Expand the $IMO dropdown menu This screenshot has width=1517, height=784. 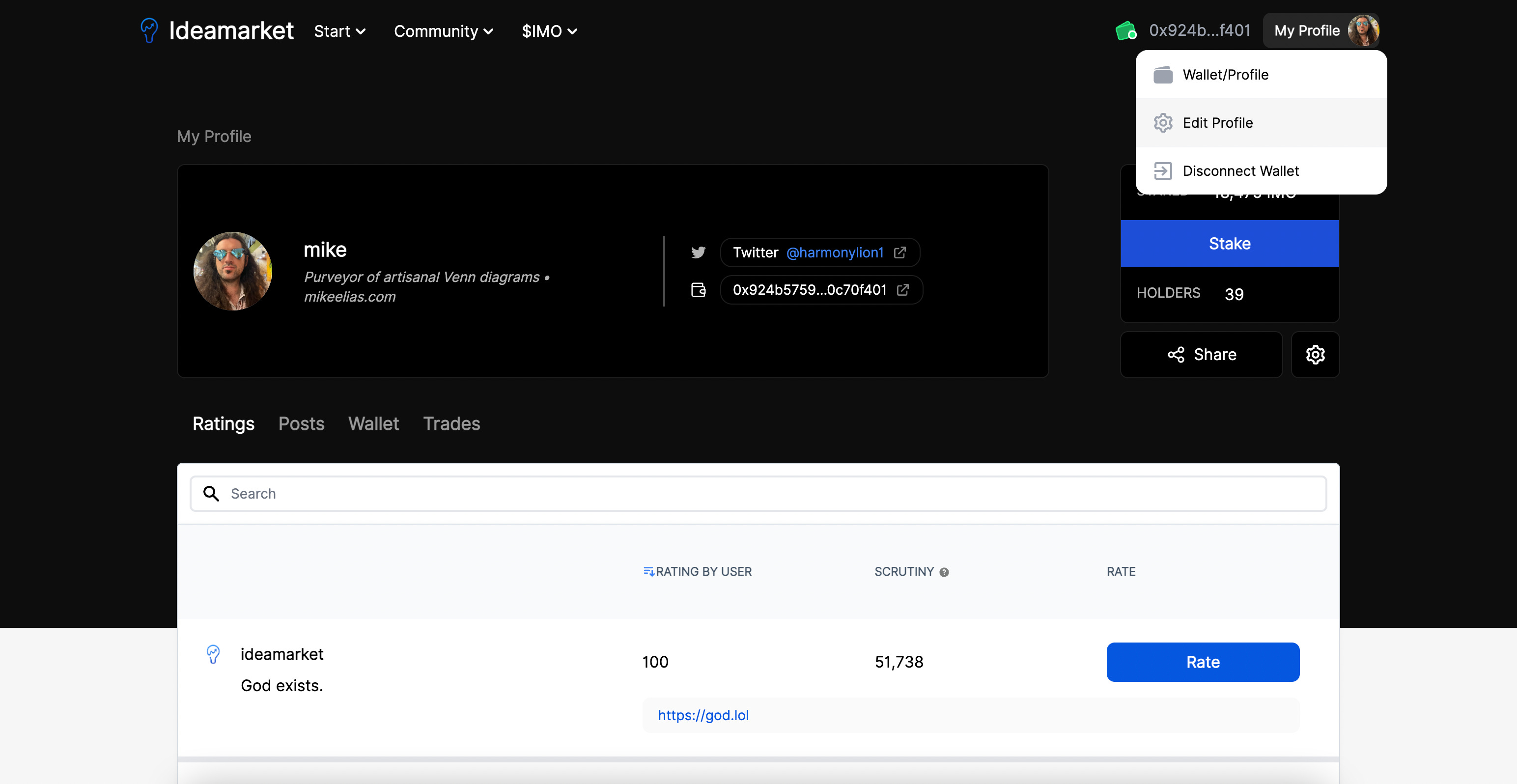(549, 31)
